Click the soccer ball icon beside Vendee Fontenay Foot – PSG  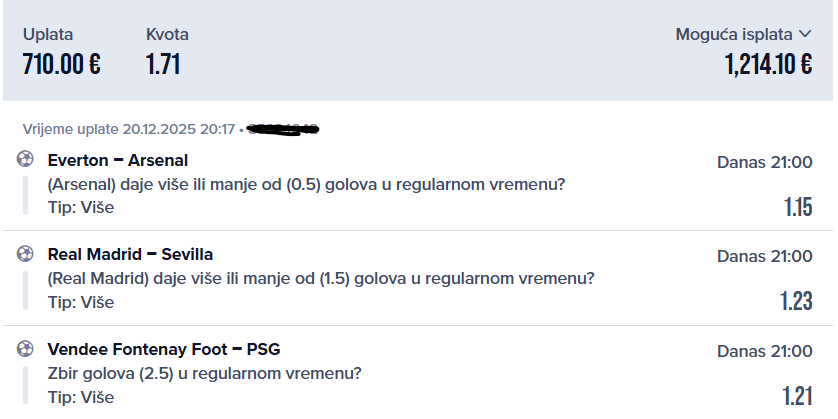pyautogui.click(x=25, y=349)
